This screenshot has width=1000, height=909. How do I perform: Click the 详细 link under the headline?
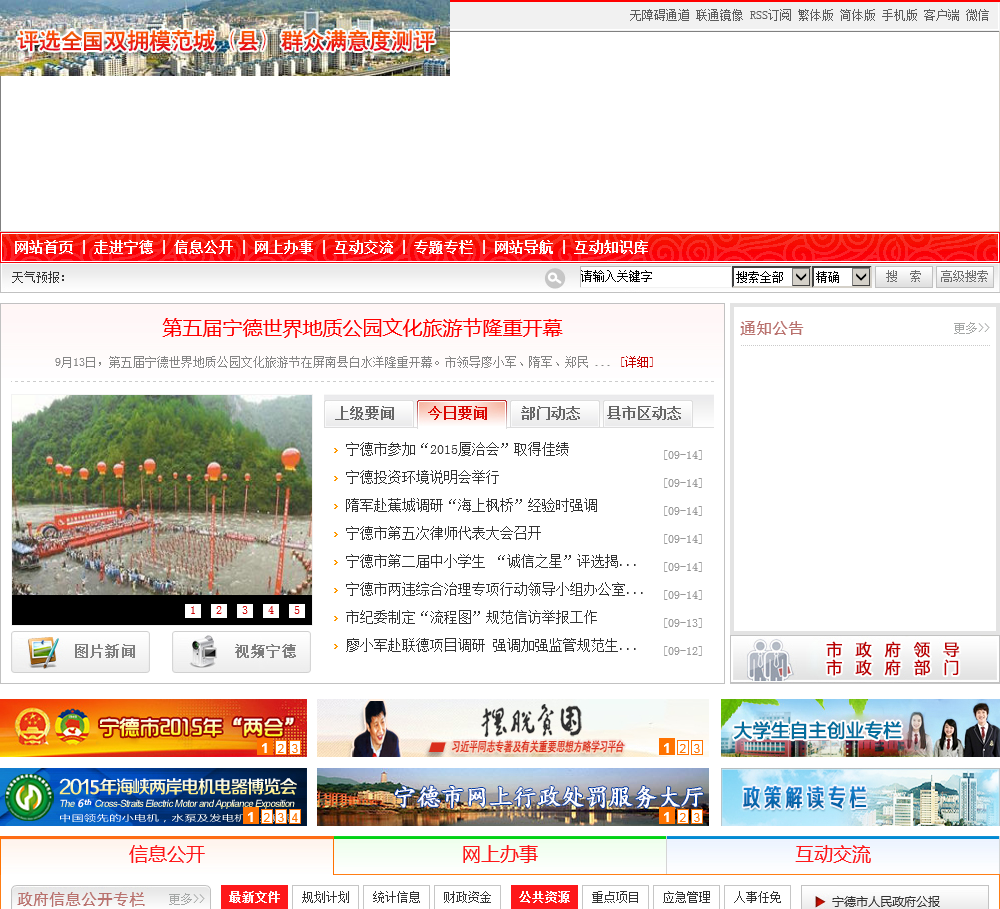tap(637, 362)
